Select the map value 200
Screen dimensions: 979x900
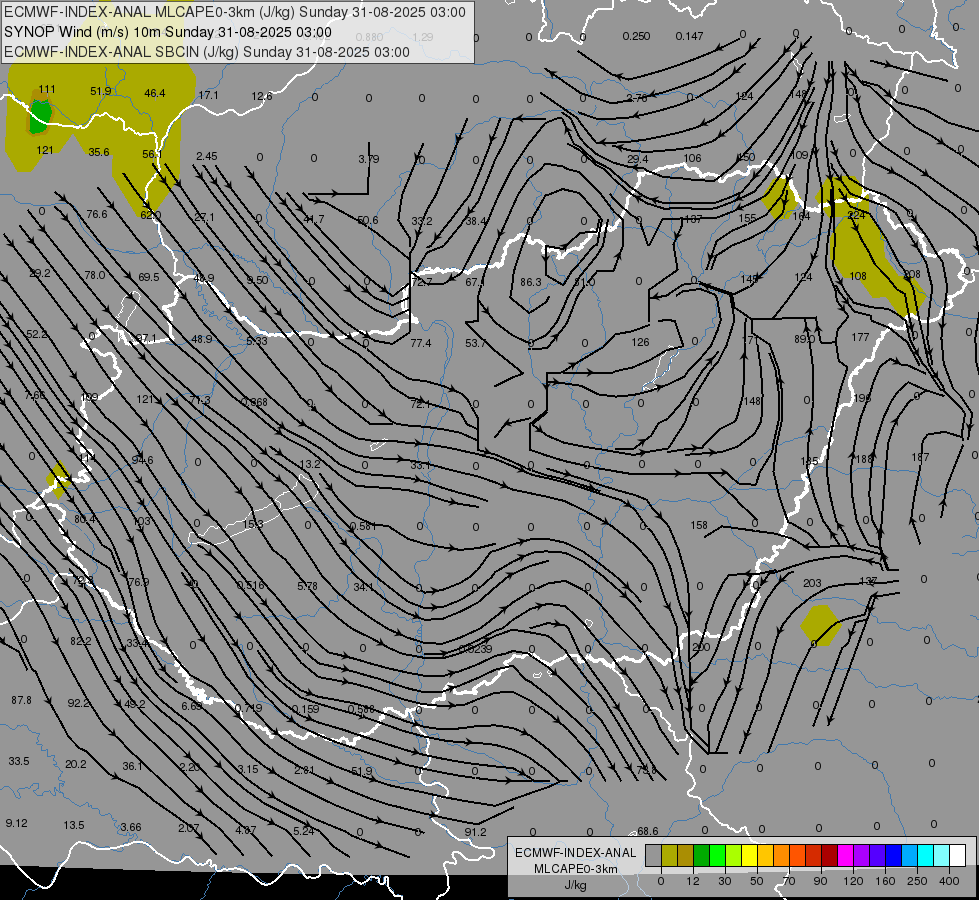pos(701,646)
